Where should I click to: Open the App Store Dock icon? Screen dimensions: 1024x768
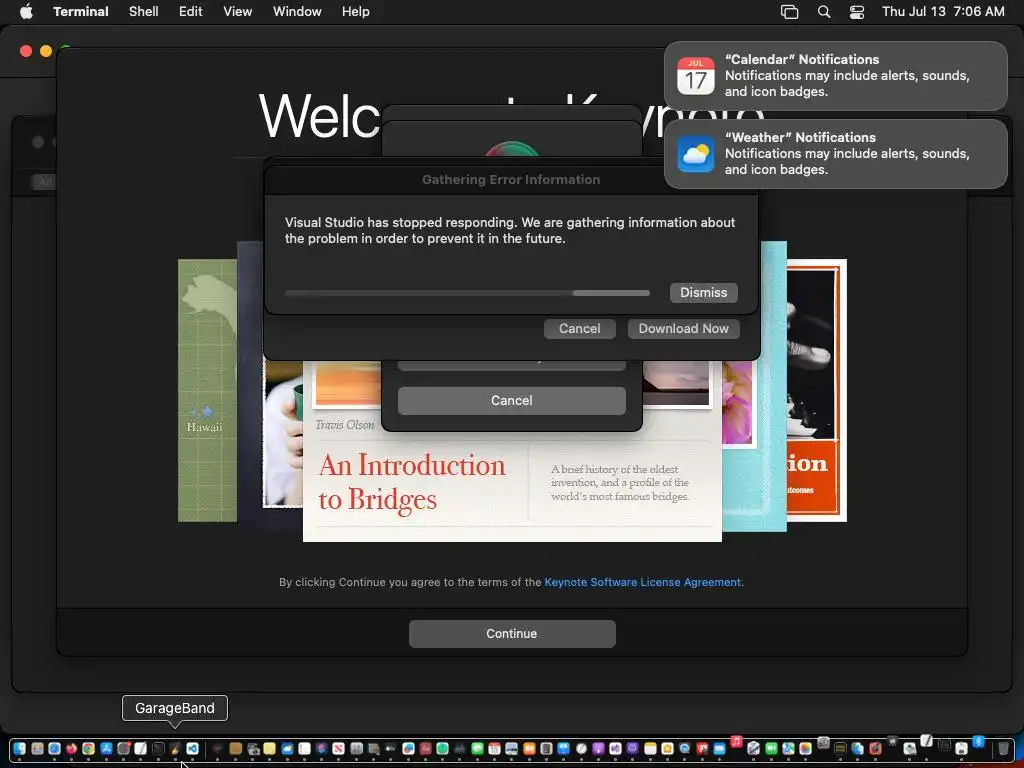[106, 748]
